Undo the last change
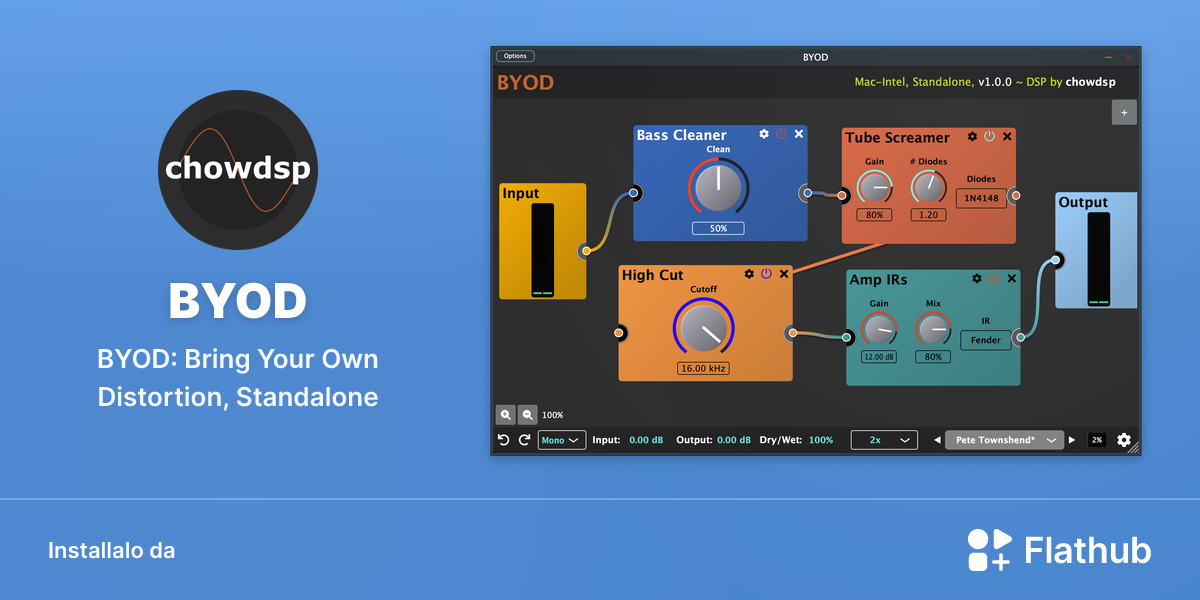This screenshot has width=1200, height=600. 504,440
